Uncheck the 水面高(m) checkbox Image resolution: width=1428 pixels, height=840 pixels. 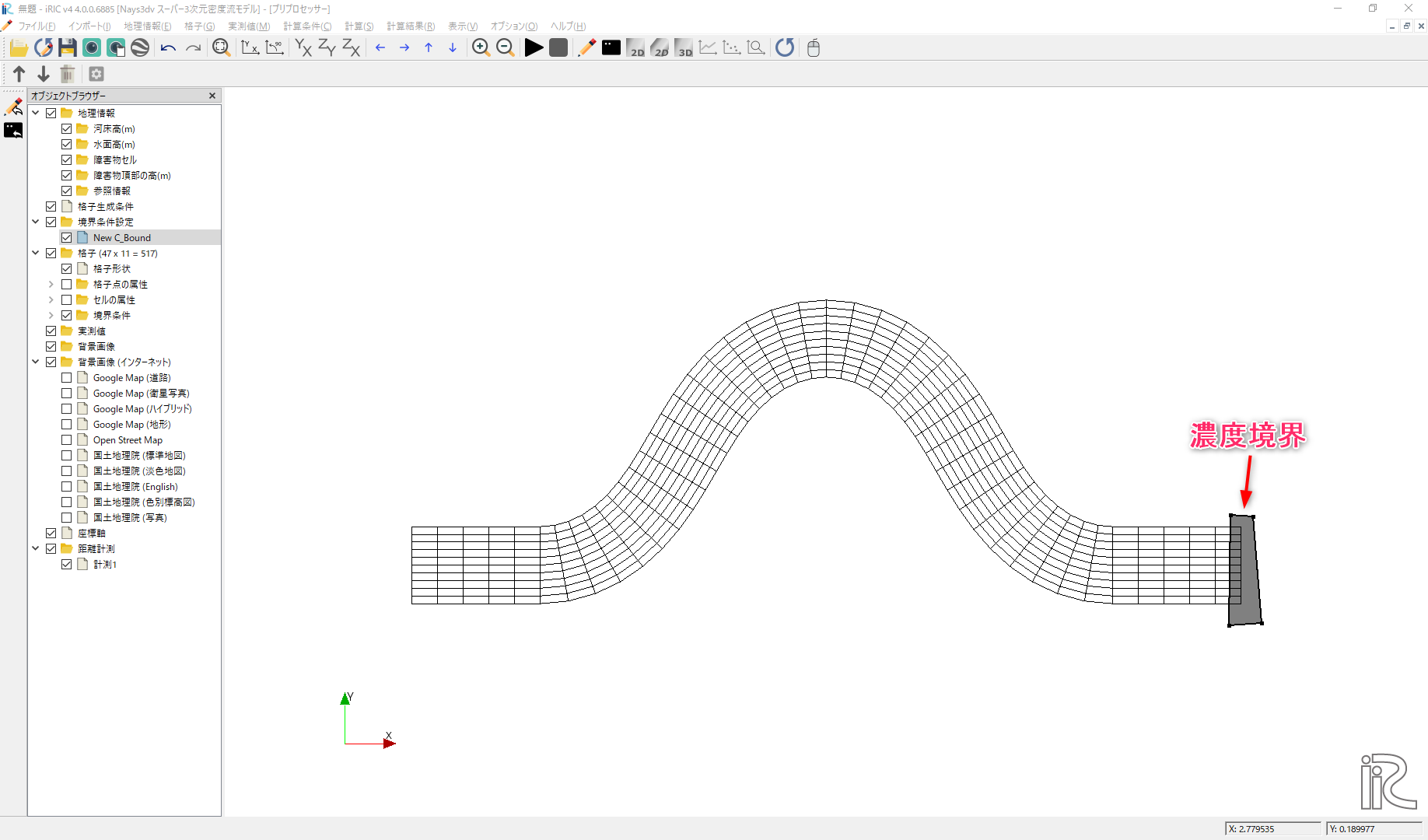coord(67,145)
